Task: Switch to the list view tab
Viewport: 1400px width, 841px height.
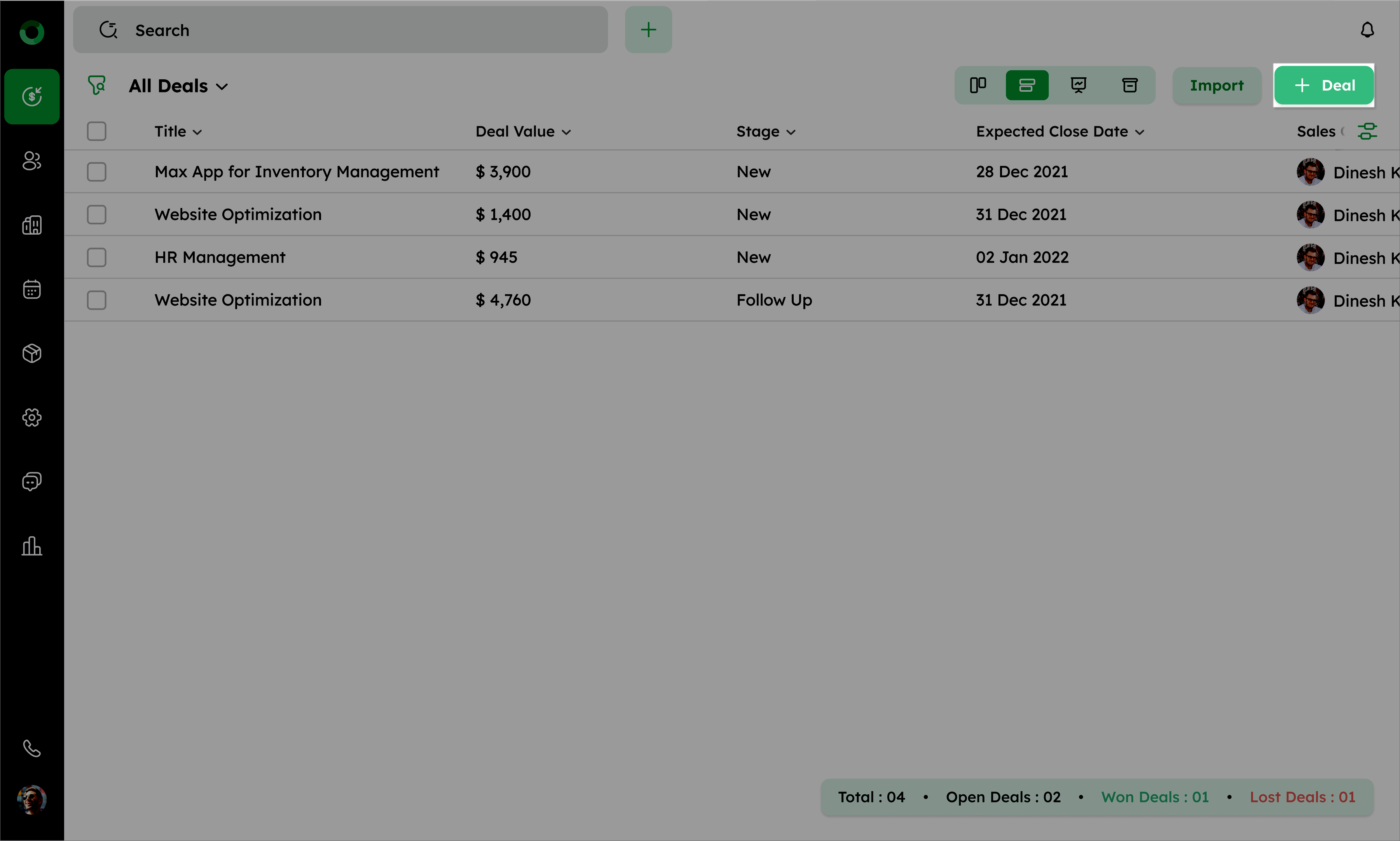Action: pyautogui.click(x=1026, y=85)
